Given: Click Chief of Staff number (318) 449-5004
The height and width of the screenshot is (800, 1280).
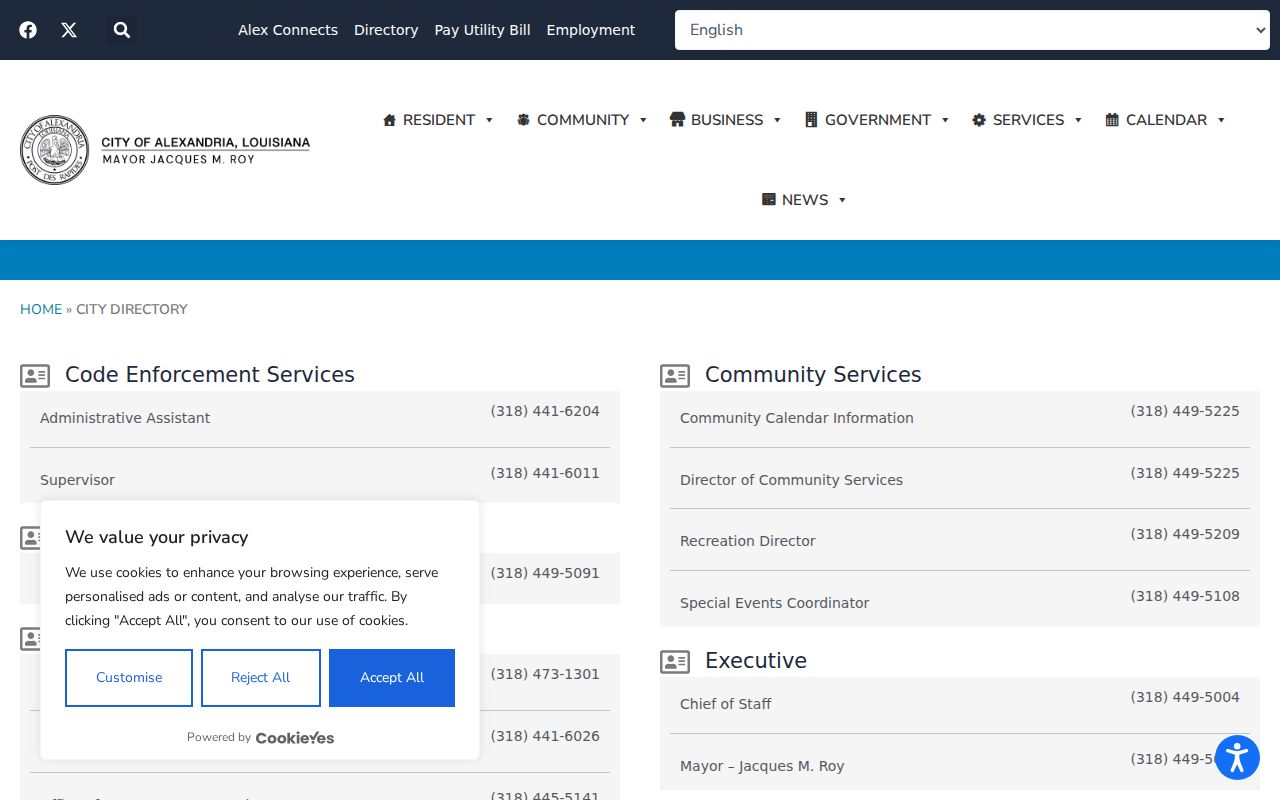Looking at the screenshot, I should pyautogui.click(x=1185, y=697).
